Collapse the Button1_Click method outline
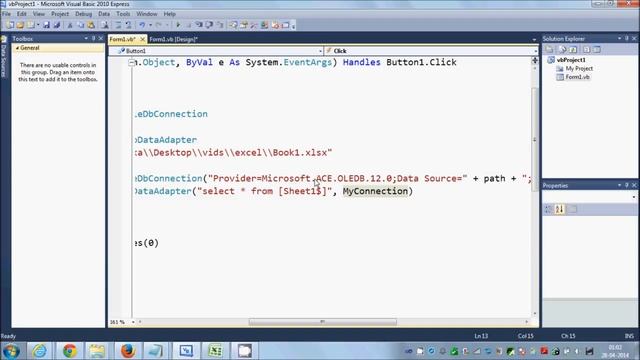640x360 pixels. point(131,63)
